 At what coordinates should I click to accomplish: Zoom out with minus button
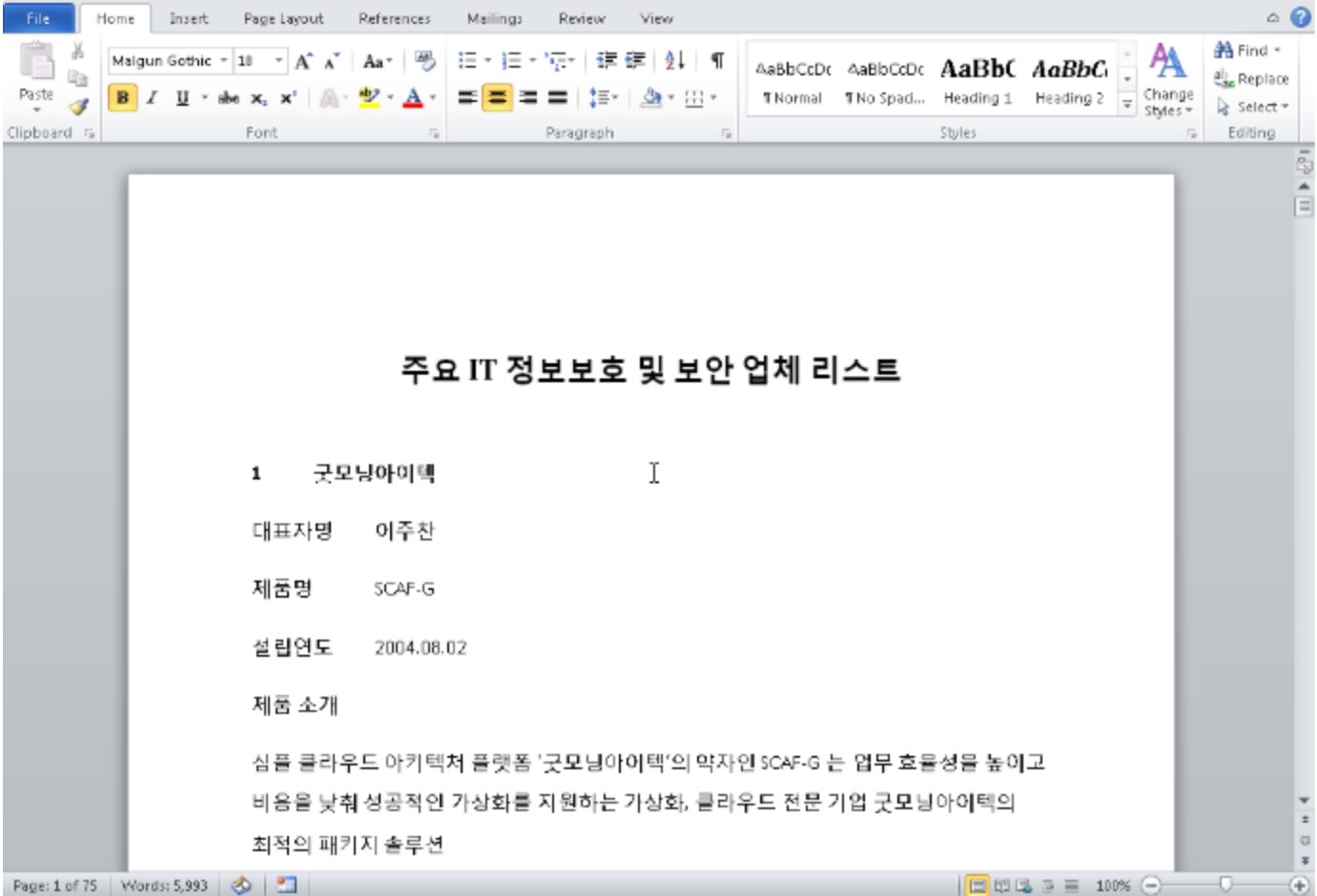pyautogui.click(x=1152, y=886)
